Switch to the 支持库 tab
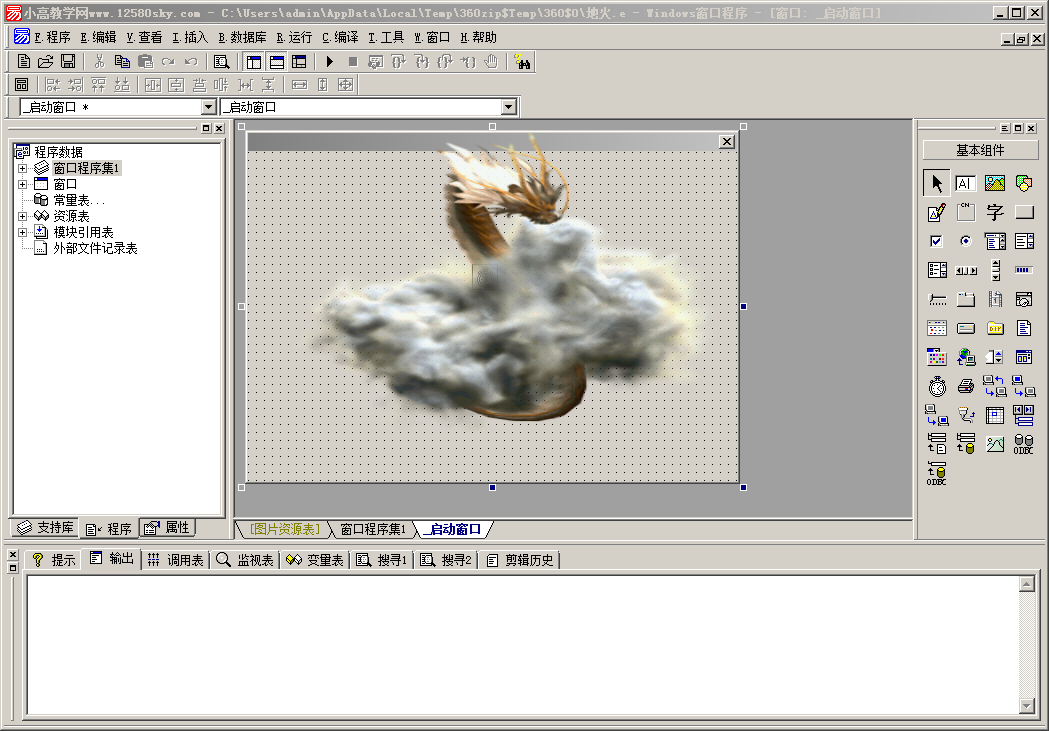The height and width of the screenshot is (731, 1049). (x=45, y=528)
